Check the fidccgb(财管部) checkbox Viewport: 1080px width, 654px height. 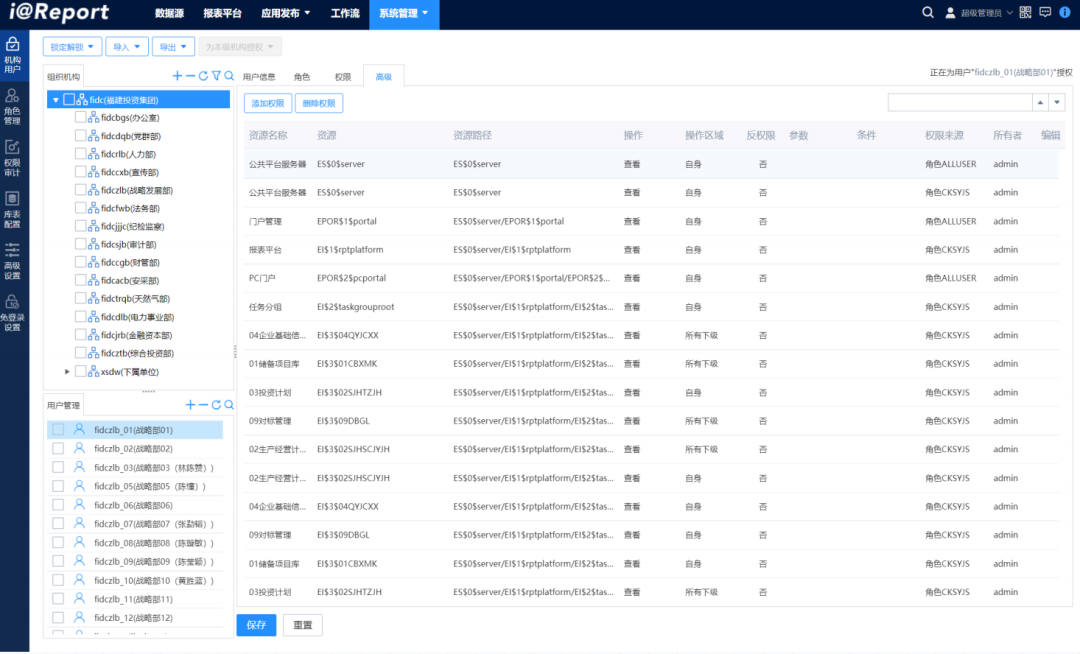click(81, 262)
